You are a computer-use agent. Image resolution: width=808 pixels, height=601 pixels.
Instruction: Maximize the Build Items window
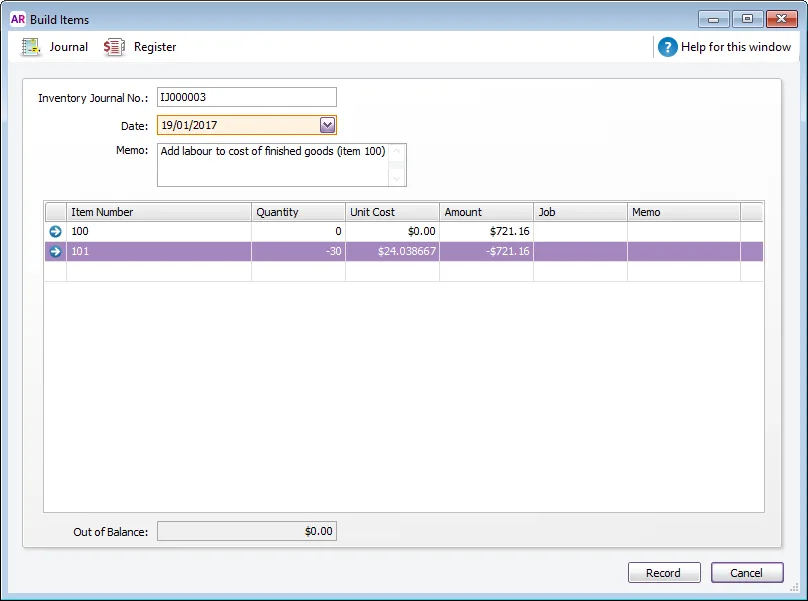[747, 19]
